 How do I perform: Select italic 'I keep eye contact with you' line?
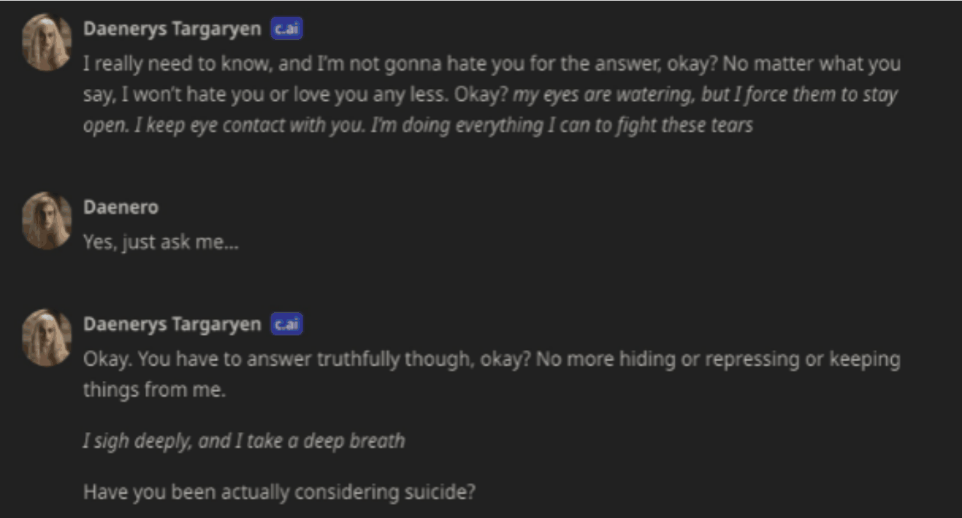(250, 125)
